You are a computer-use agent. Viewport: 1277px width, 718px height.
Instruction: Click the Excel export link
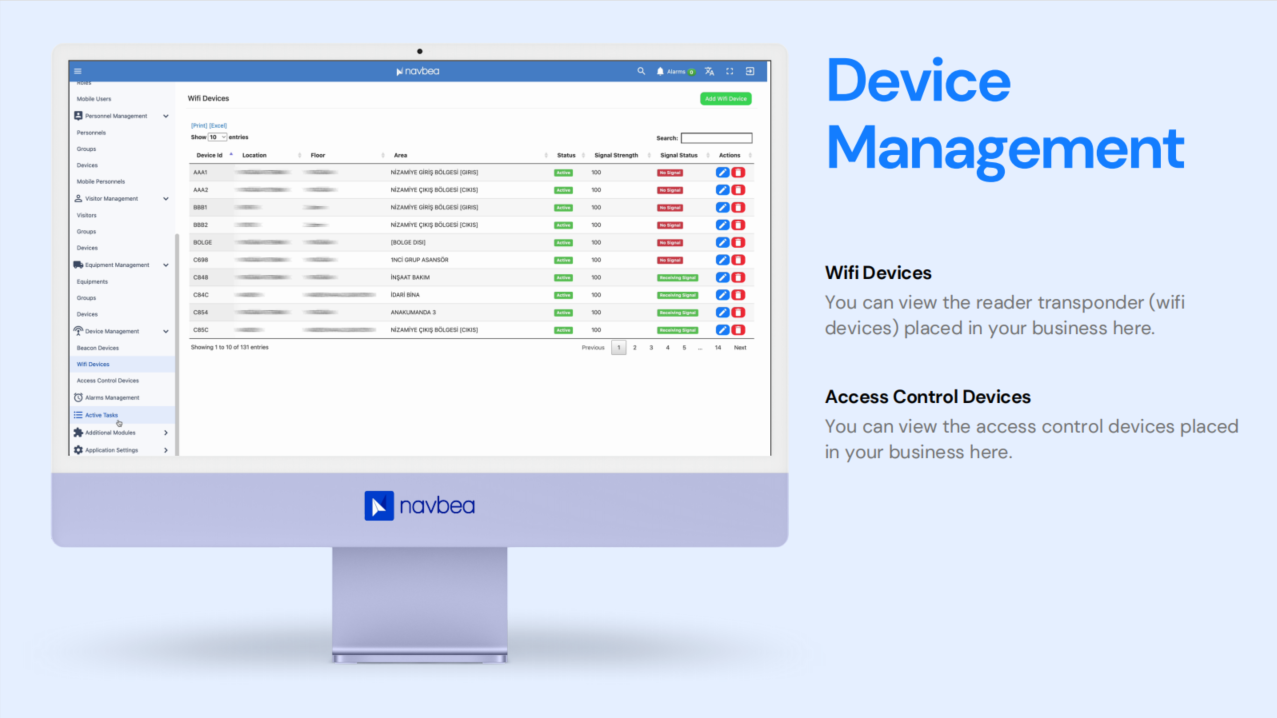tap(218, 126)
